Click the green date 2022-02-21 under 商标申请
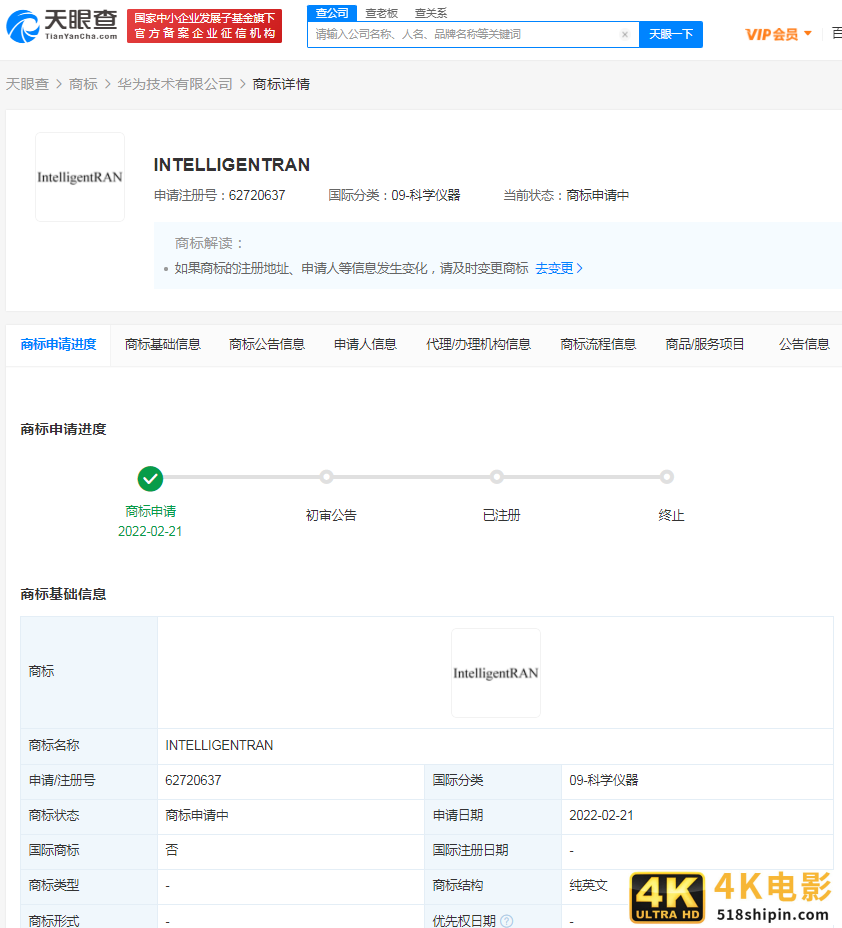The height and width of the screenshot is (928, 842). click(x=150, y=531)
